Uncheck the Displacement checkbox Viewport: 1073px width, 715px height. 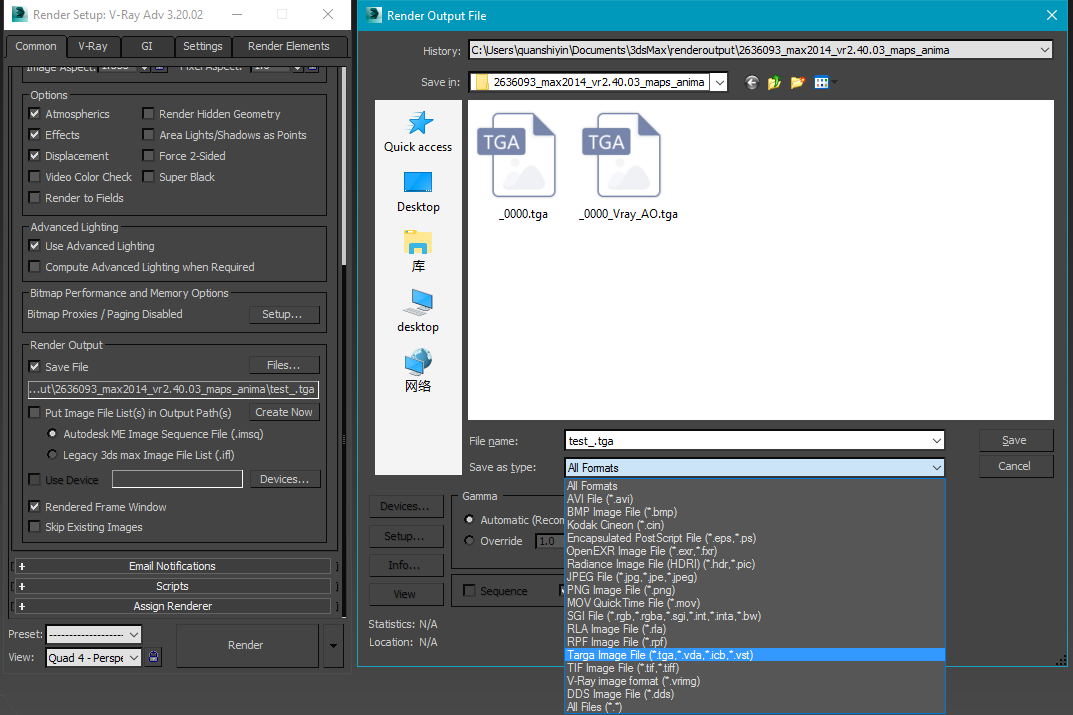coord(34,156)
